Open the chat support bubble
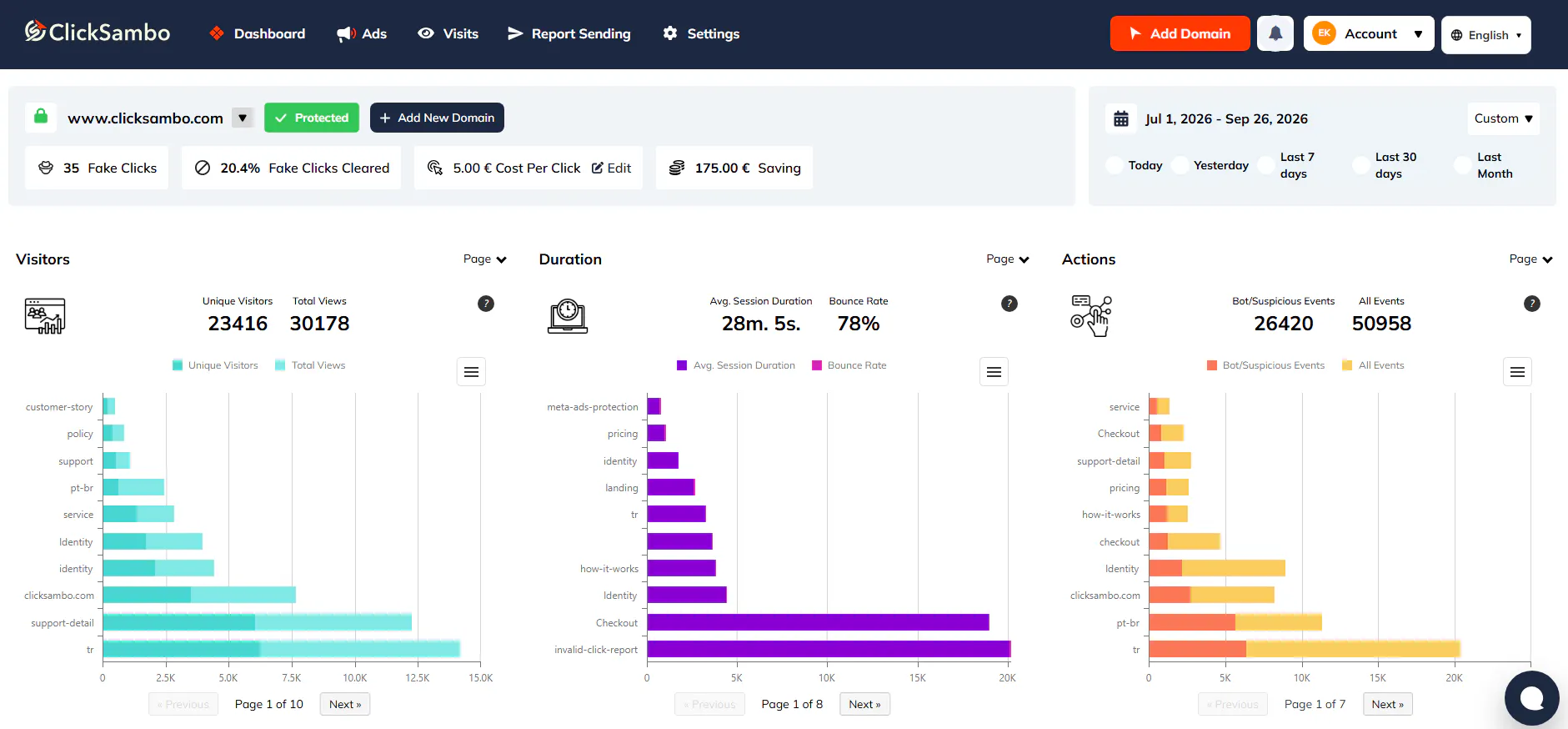Image resolution: width=1568 pixels, height=729 pixels. coord(1532,698)
